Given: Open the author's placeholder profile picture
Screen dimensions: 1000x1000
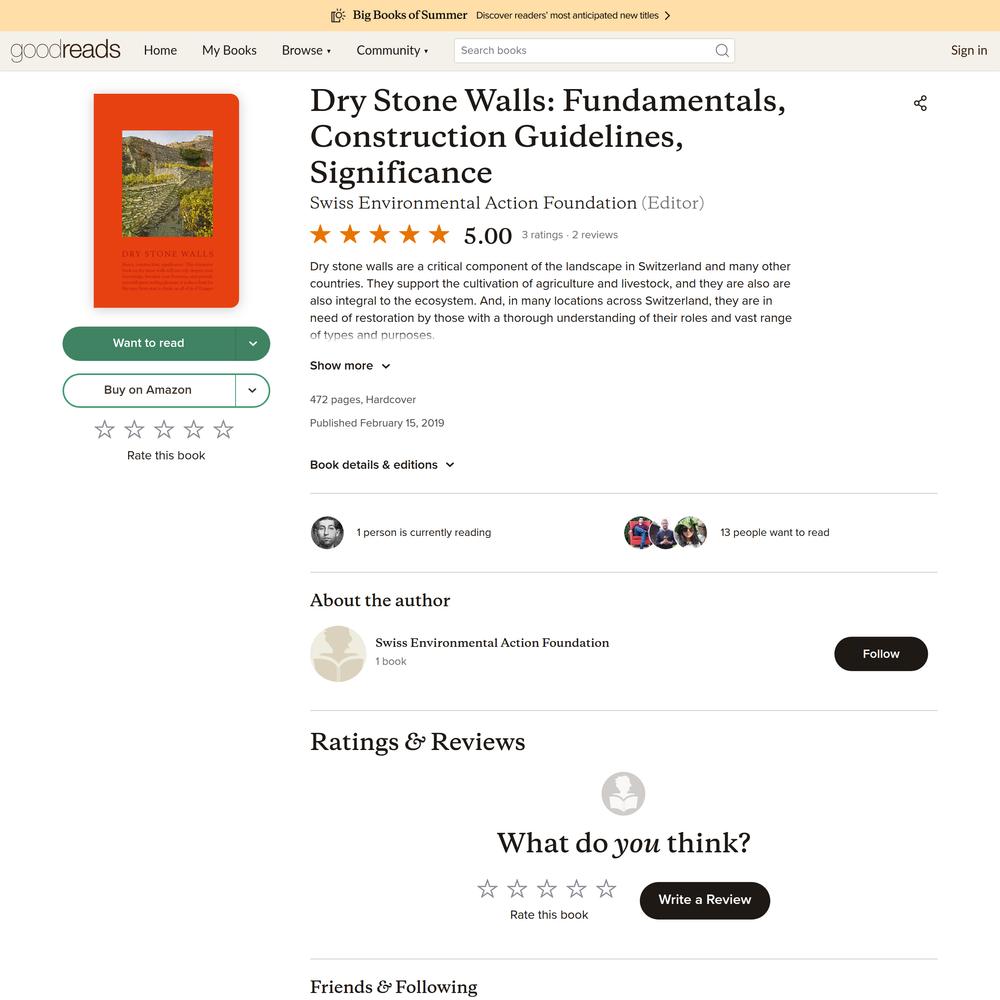Looking at the screenshot, I should [338, 654].
